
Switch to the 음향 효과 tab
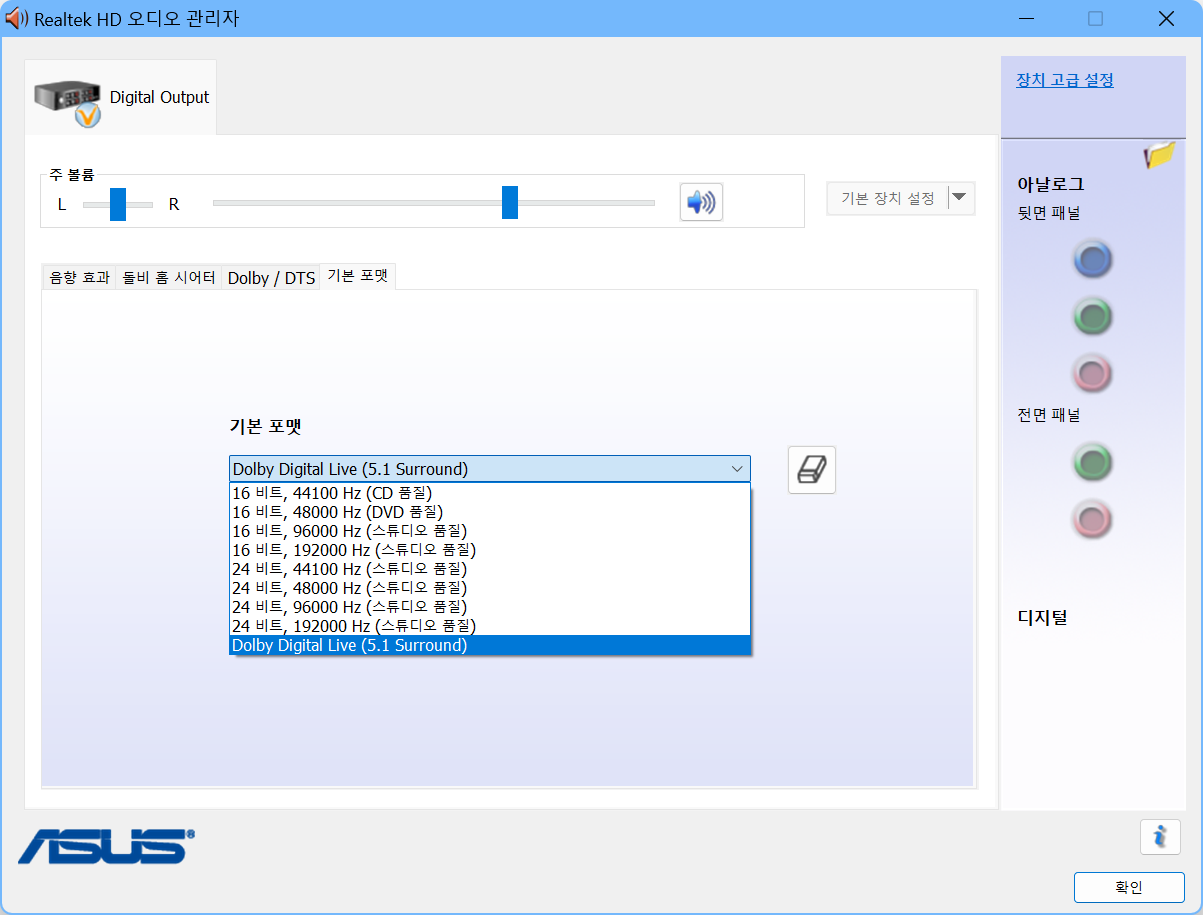tap(79, 277)
